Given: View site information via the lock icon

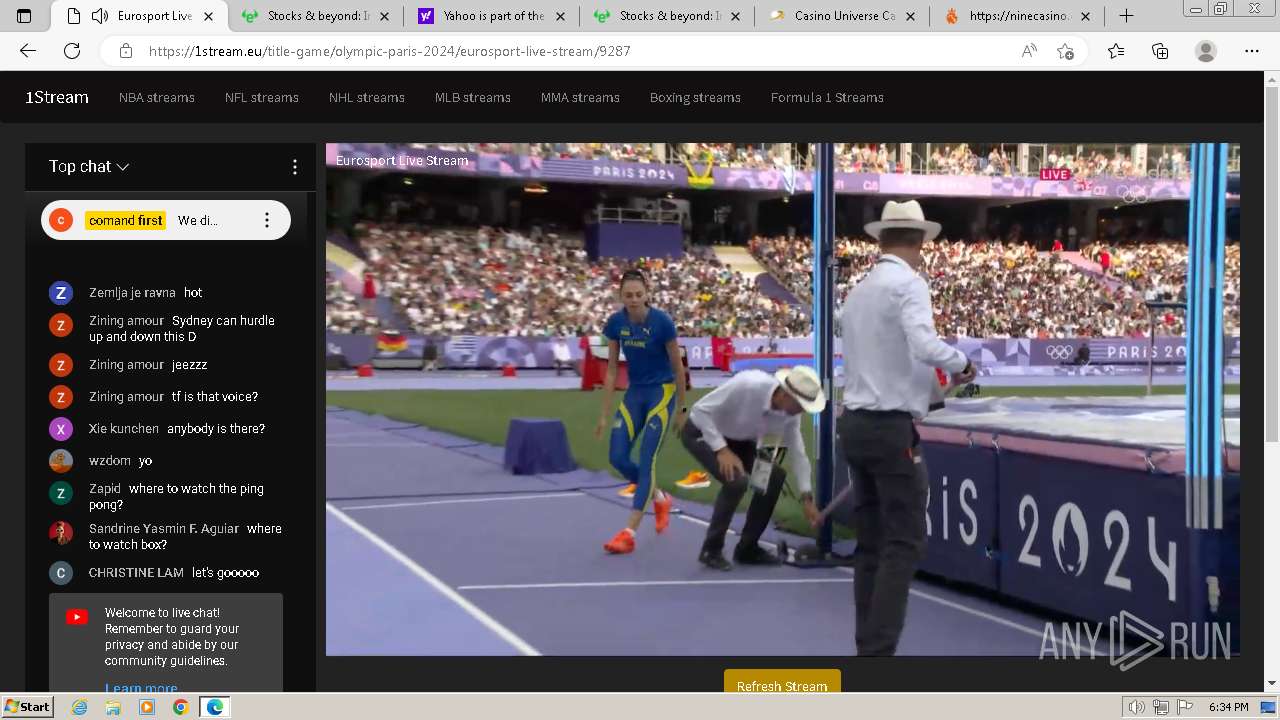Looking at the screenshot, I should coord(125,51).
